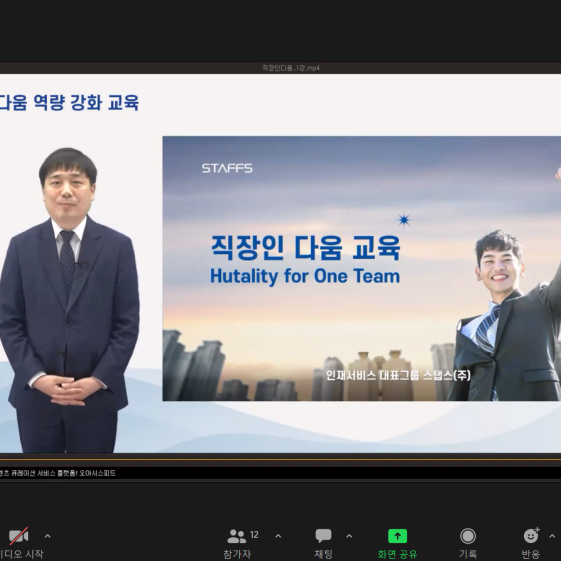Screen dimensions: 561x561
Task: Expand chat options arrow beside 채팅
Action: (349, 536)
